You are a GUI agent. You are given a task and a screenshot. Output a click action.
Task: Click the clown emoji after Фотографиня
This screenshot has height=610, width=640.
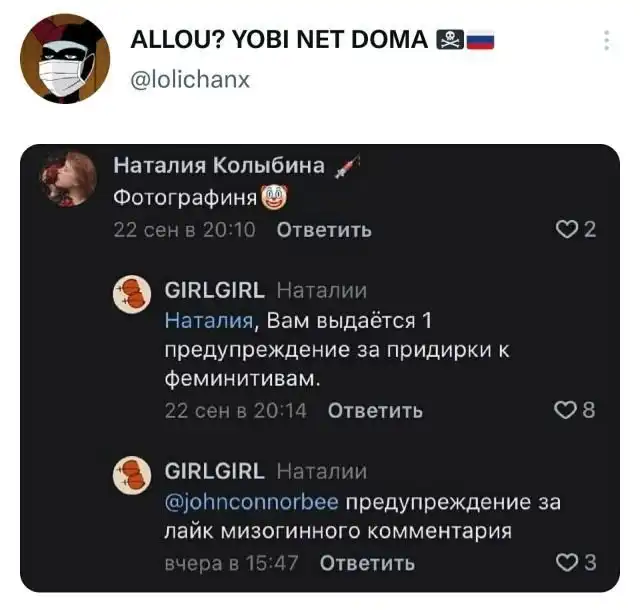coord(273,197)
